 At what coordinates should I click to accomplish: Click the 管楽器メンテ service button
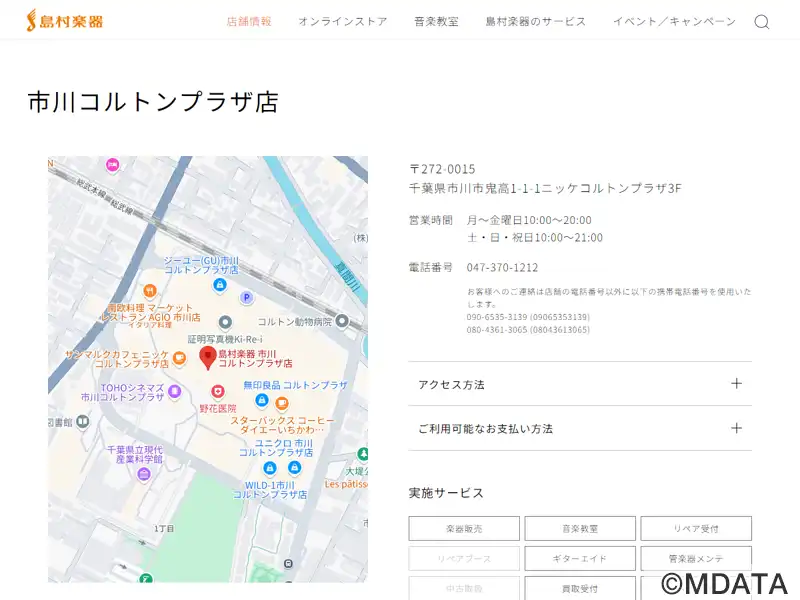pos(696,559)
